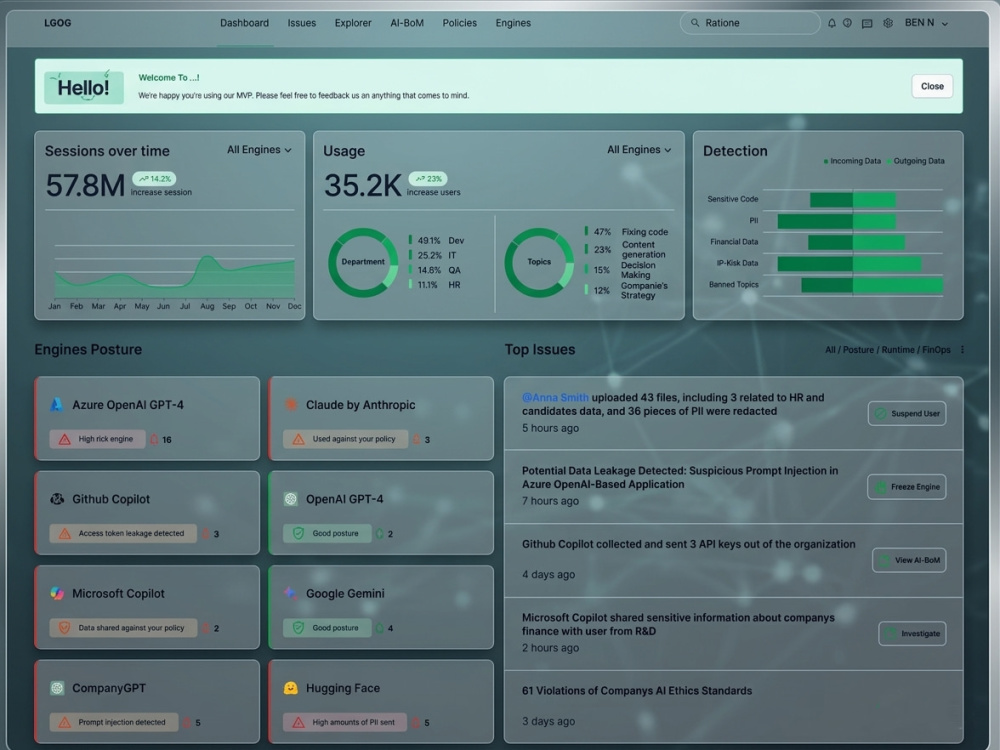Screen dimensions: 1000x750
Task: Click the PII incoming data bar
Action: point(815,221)
